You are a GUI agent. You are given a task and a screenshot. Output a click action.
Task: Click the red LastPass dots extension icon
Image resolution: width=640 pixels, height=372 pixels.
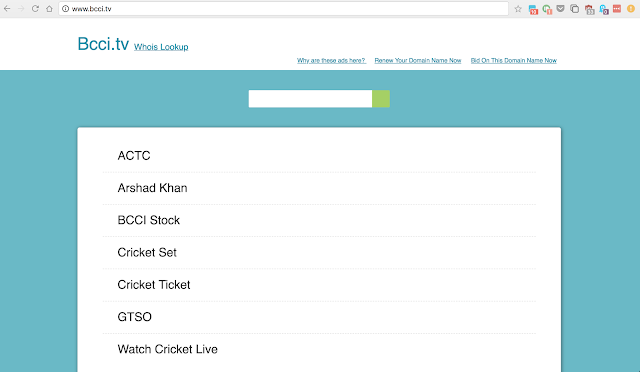[617, 8]
